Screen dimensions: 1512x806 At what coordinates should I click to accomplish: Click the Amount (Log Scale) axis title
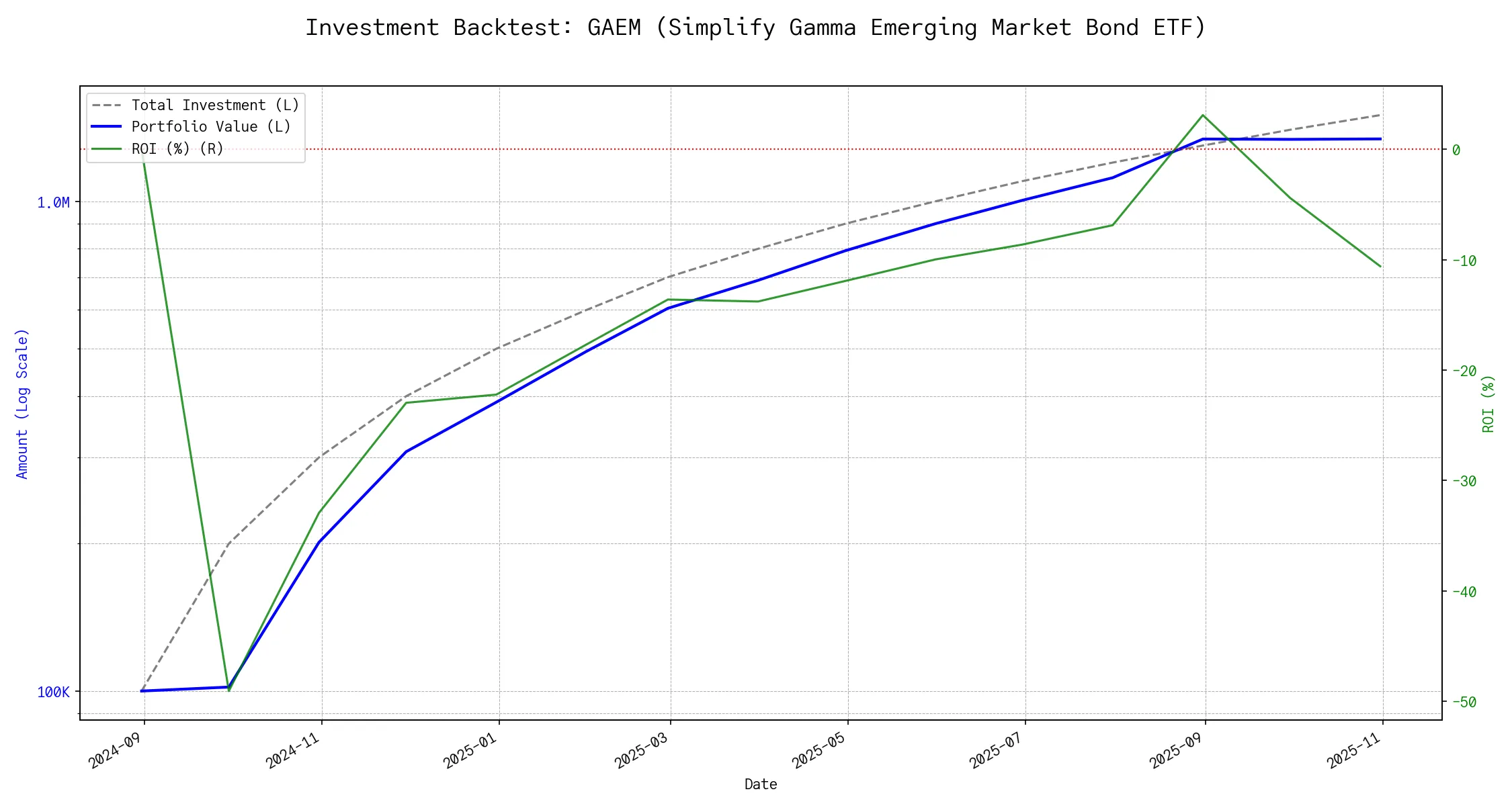[22, 403]
